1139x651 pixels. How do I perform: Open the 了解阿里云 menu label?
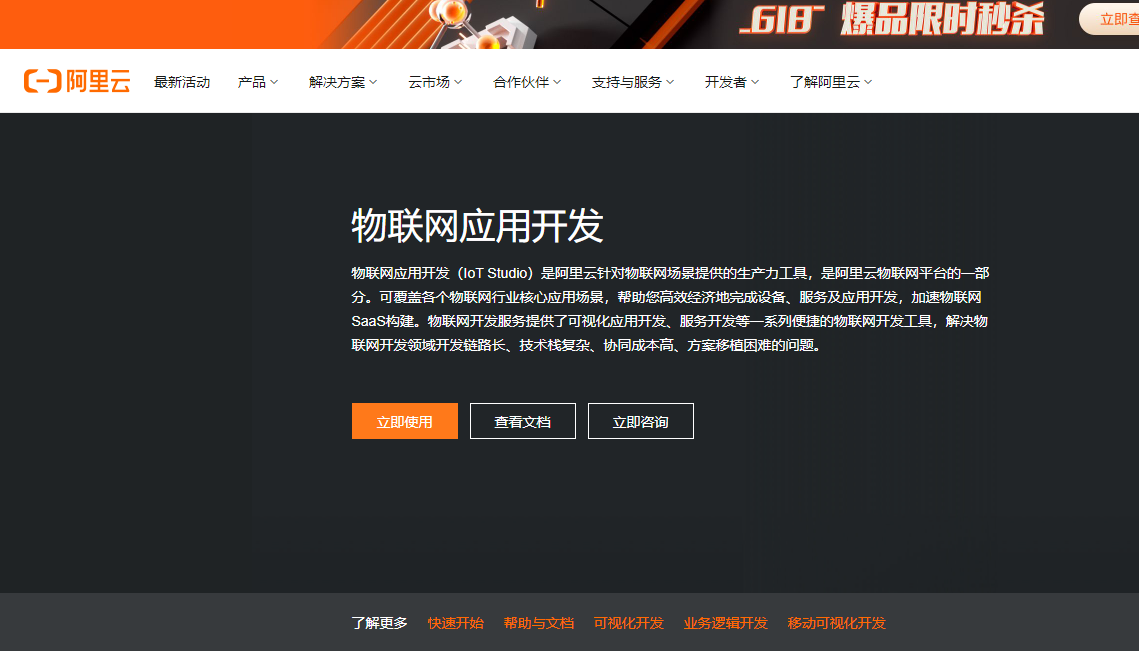(825, 82)
